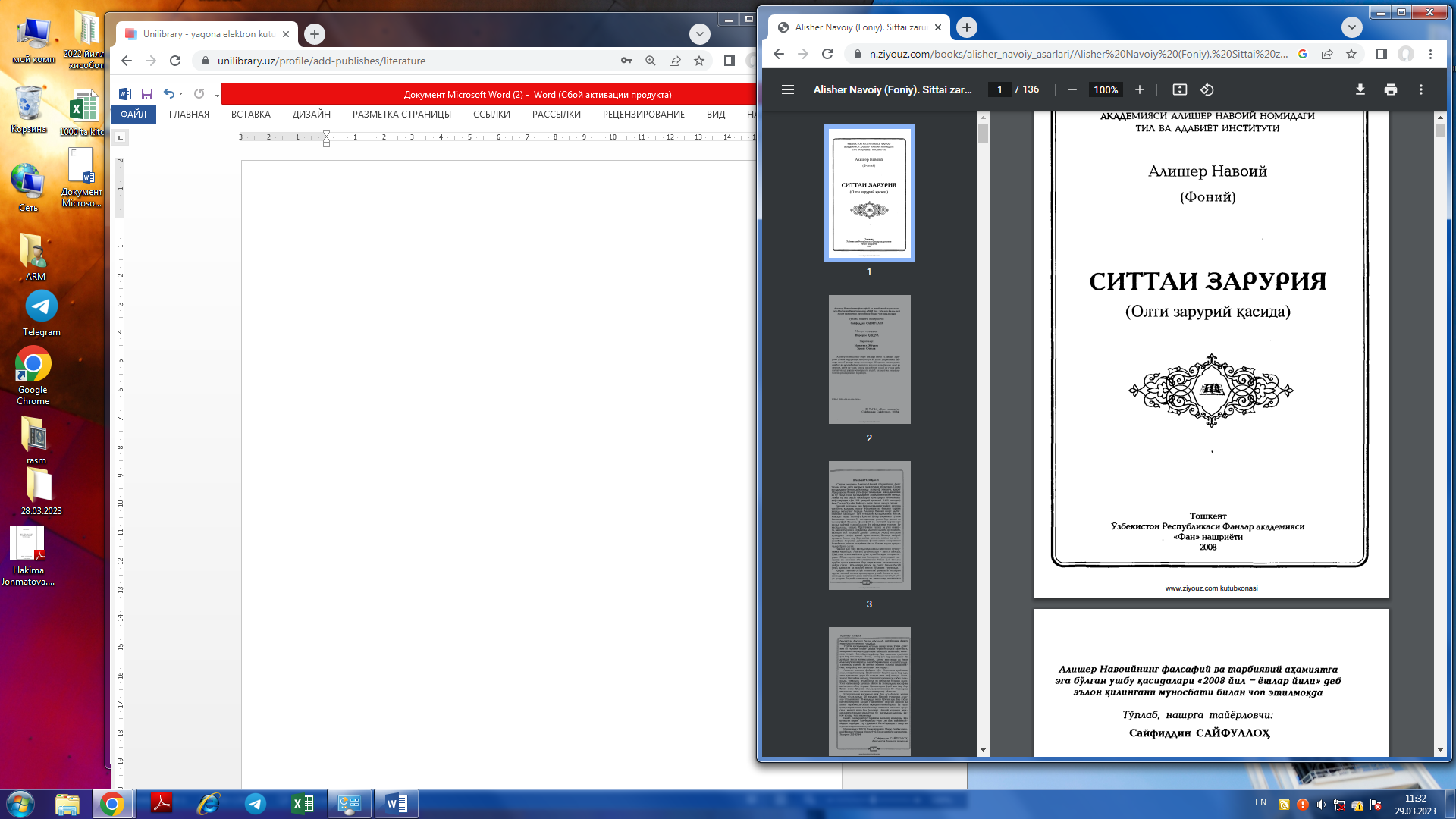Switch to ГЛАВНАЯ ribbon tab

(189, 115)
